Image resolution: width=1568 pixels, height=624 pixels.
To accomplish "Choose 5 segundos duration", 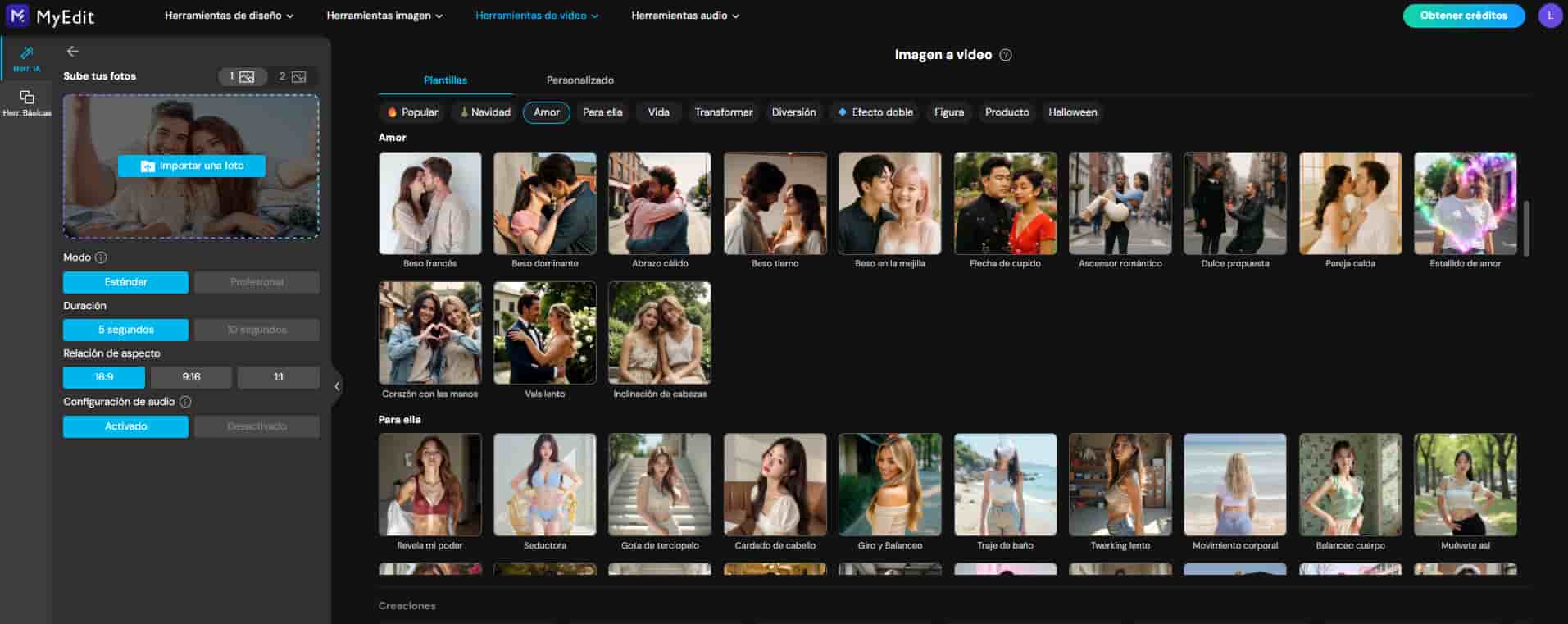I will click(125, 330).
